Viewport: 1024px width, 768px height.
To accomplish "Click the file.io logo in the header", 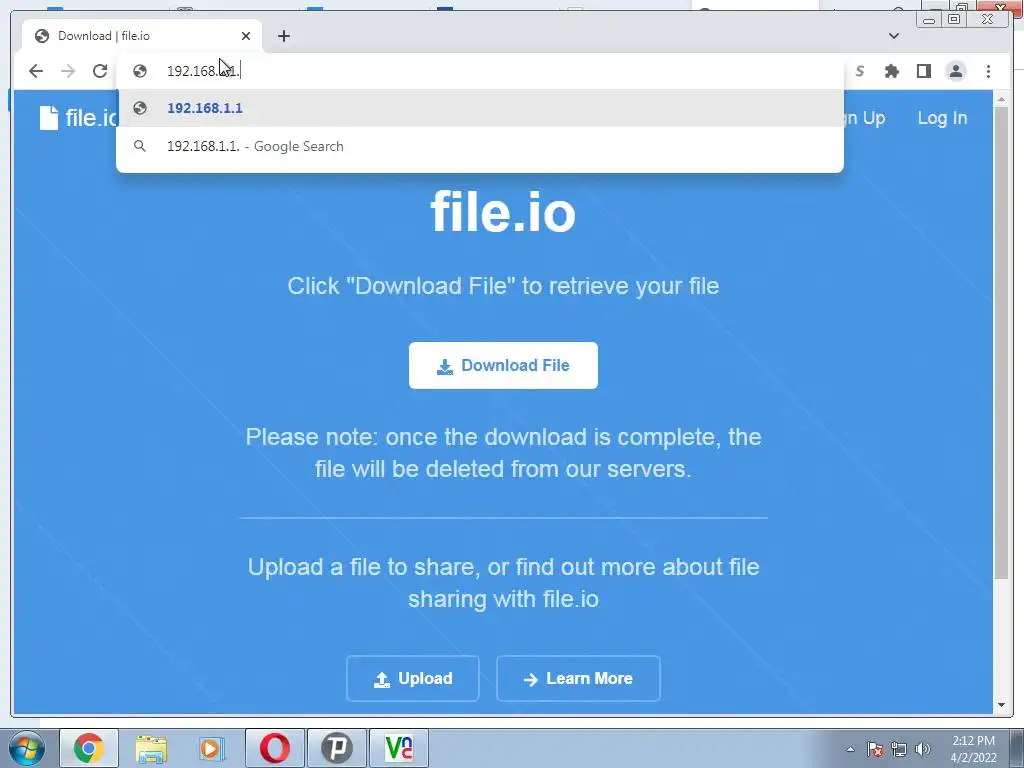I will click(x=77, y=118).
